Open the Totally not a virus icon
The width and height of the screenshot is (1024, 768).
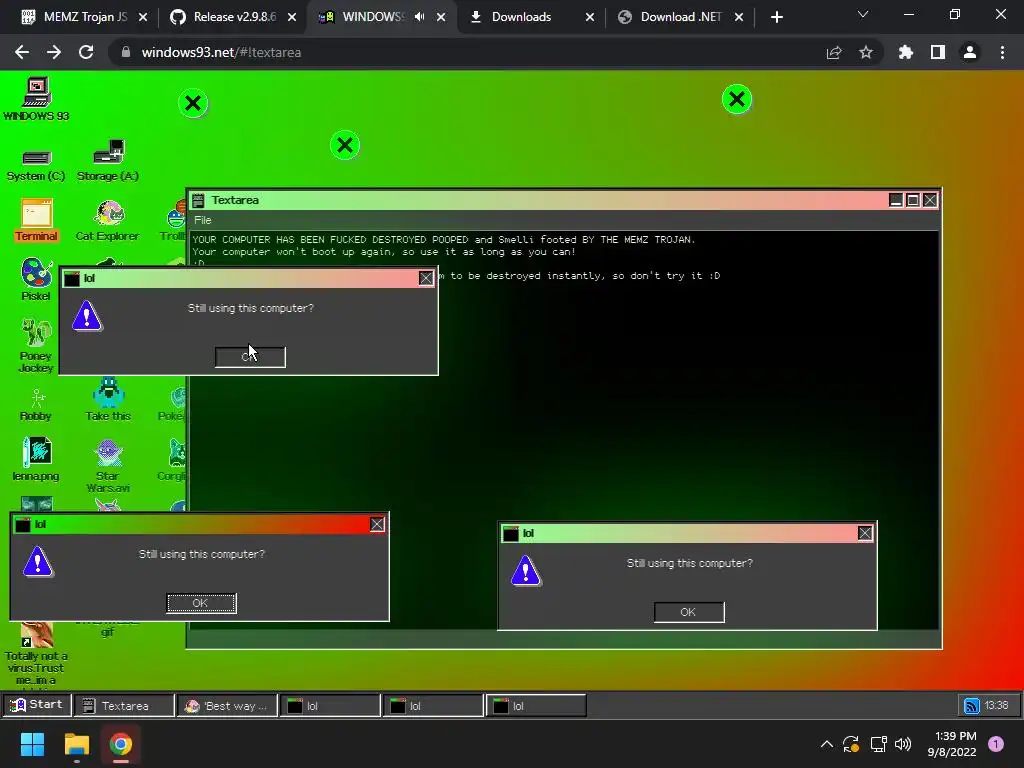(x=36, y=653)
